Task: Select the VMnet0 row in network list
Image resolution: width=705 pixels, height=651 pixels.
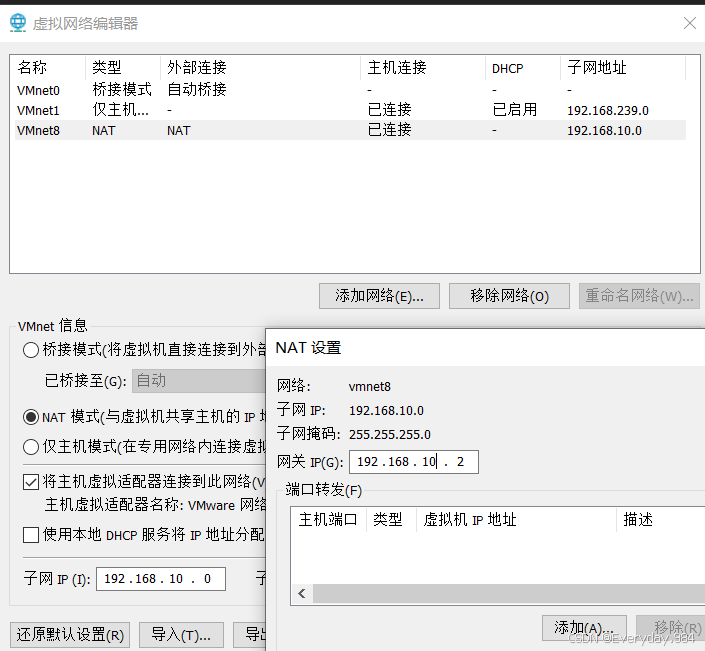Action: click(x=350, y=90)
